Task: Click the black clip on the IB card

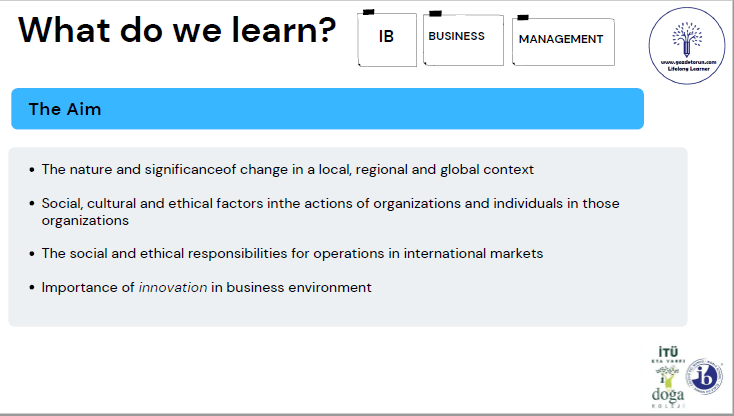Action: tap(368, 13)
